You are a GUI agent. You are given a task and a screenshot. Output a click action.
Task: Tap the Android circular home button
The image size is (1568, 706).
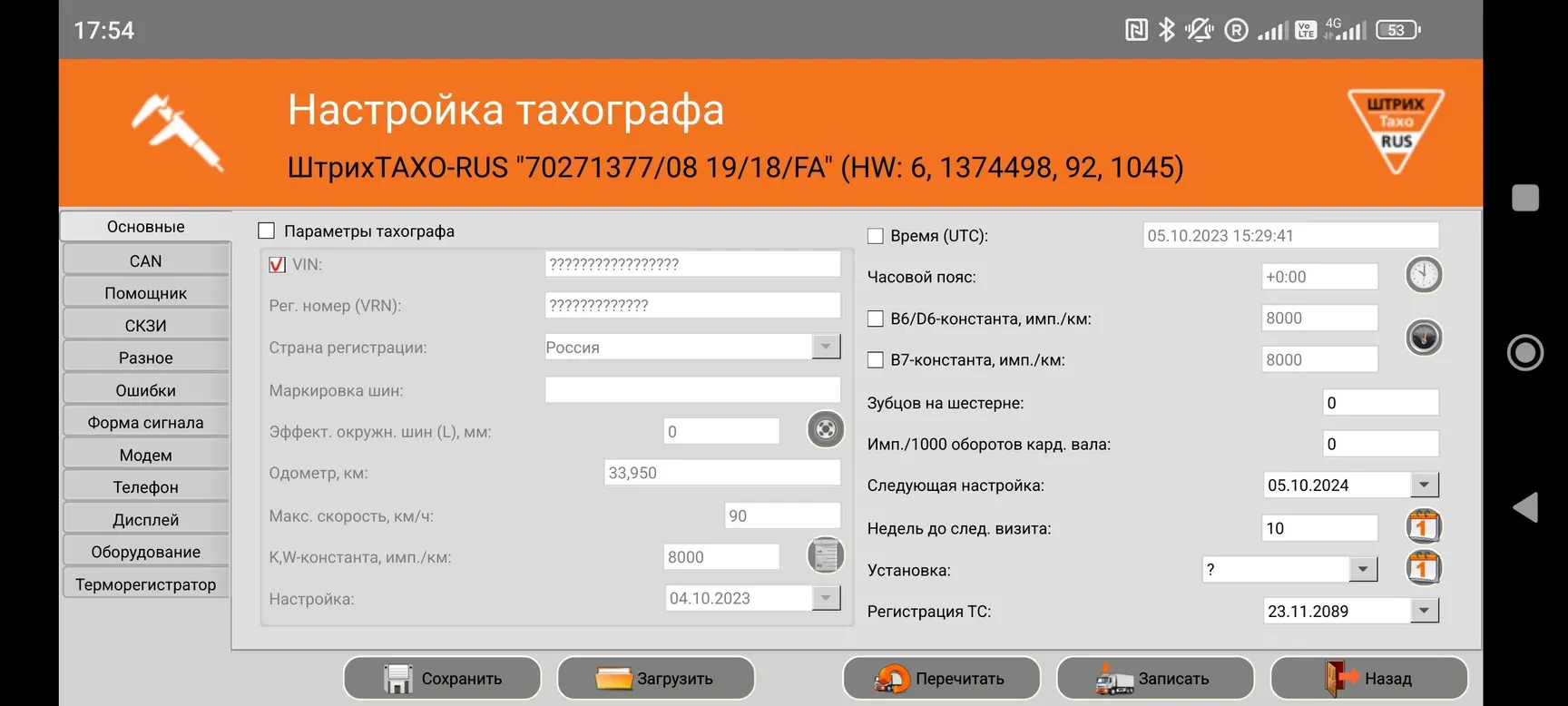click(x=1525, y=352)
